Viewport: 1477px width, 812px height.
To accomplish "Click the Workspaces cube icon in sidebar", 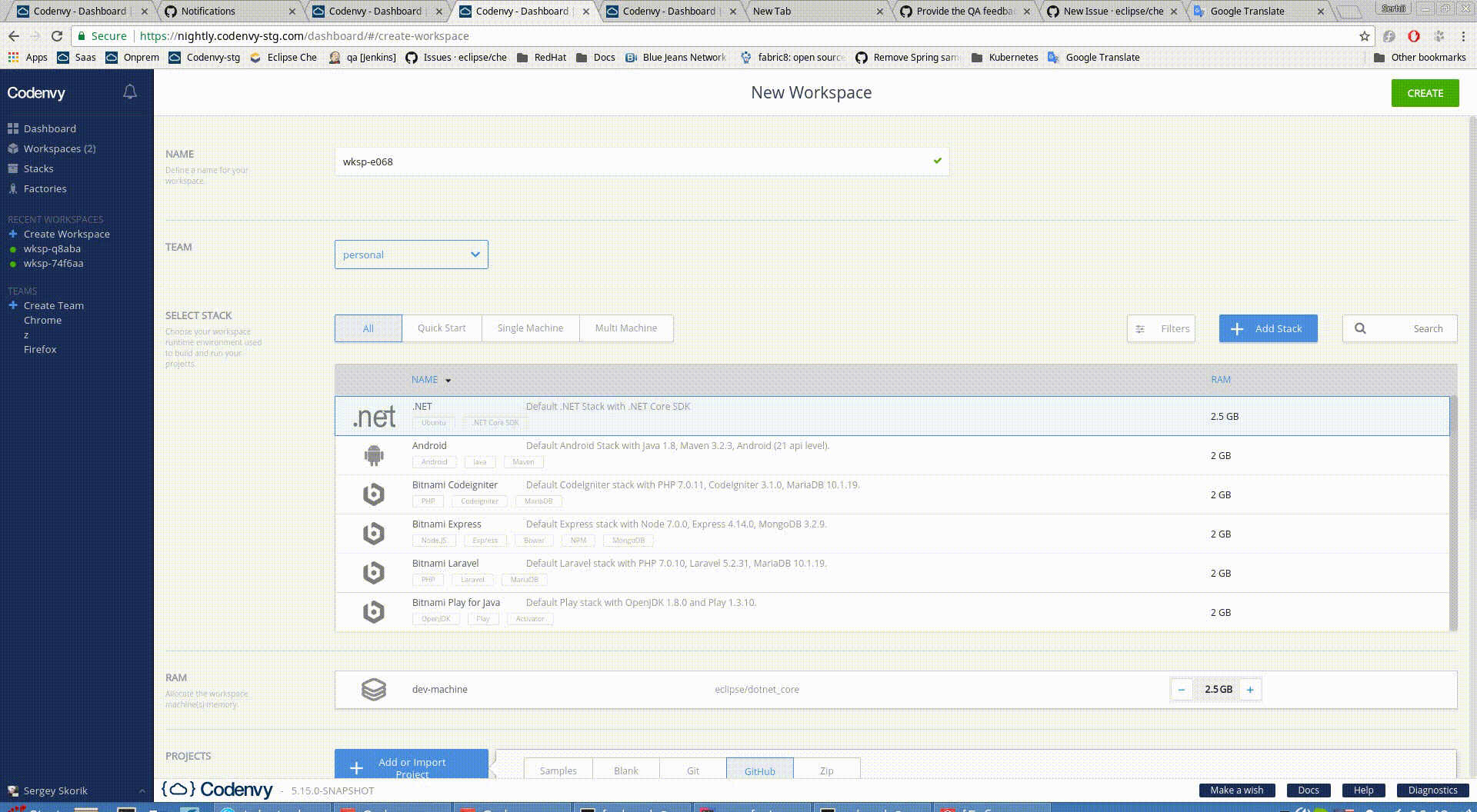I will [x=13, y=148].
